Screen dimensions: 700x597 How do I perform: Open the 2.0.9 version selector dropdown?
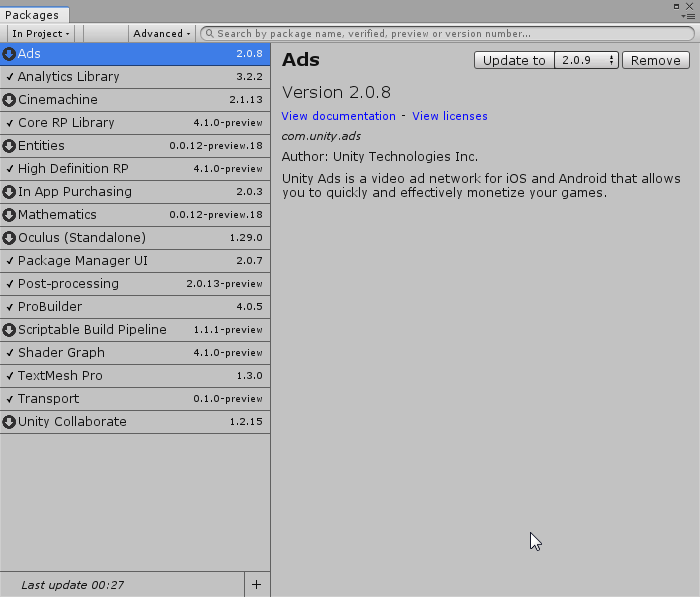586,60
